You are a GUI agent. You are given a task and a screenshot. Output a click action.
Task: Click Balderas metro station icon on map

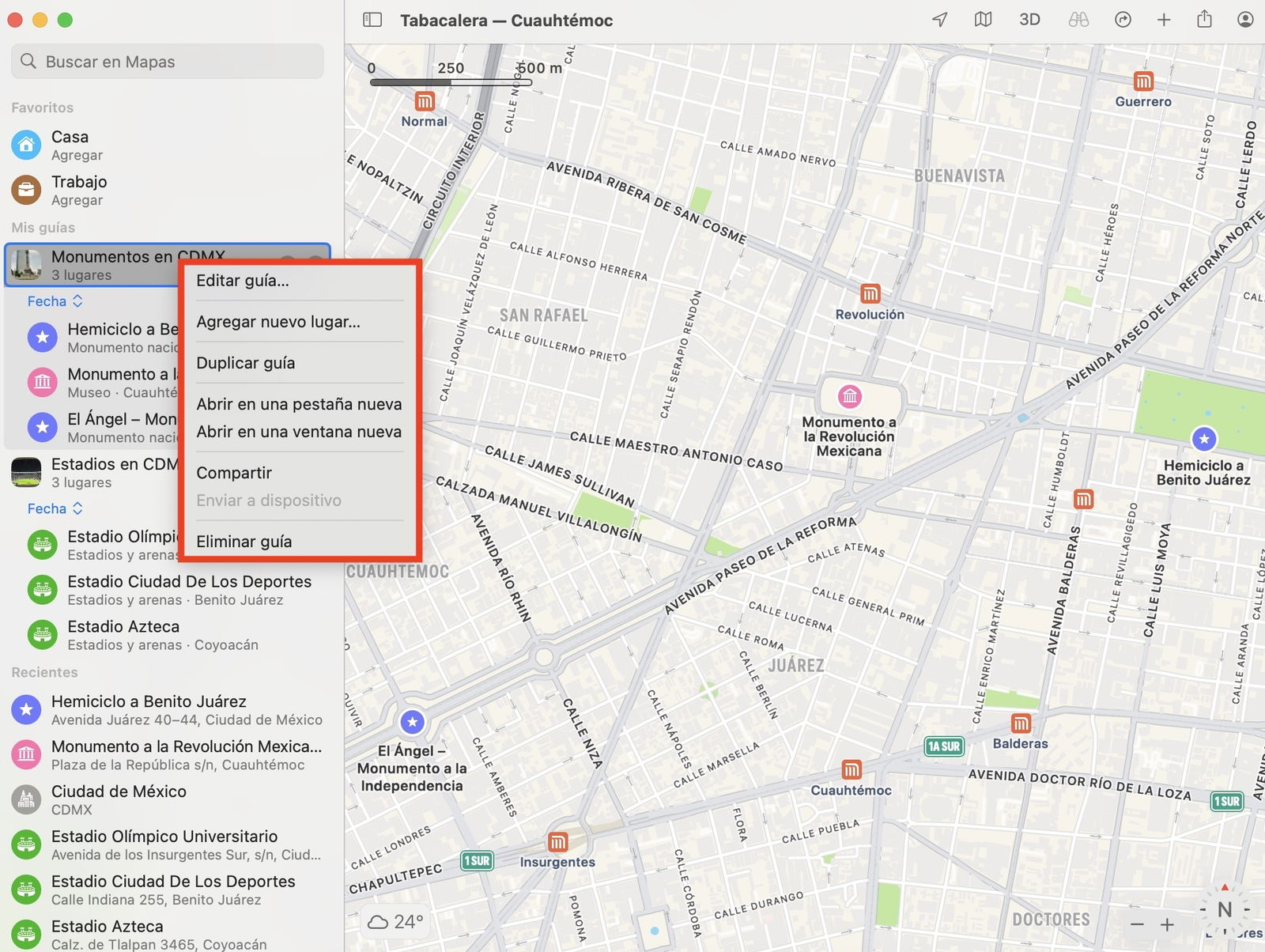pyautogui.click(x=1021, y=723)
